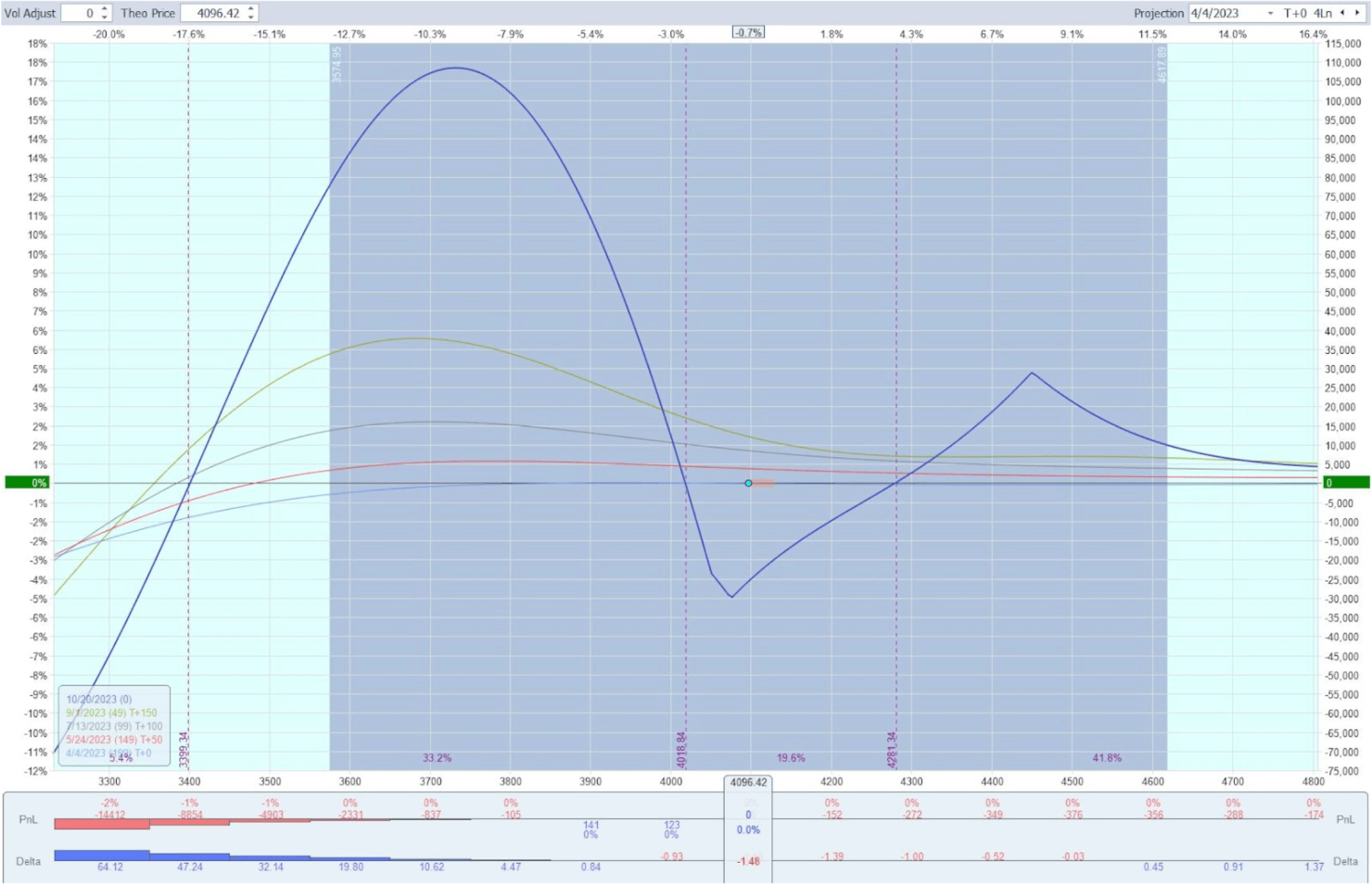Click the 3574.95 range boundary label
The width and height of the screenshot is (1372, 886).
coord(337,64)
